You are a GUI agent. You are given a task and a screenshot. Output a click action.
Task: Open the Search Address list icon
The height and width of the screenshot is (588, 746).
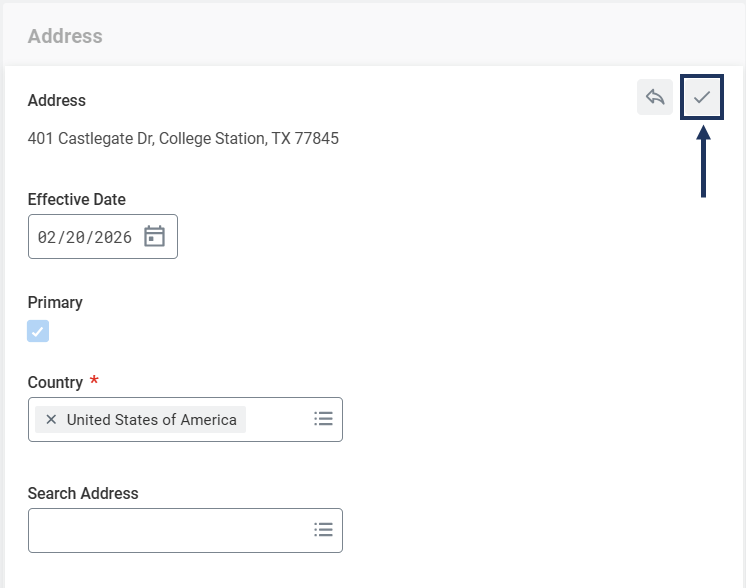(323, 530)
